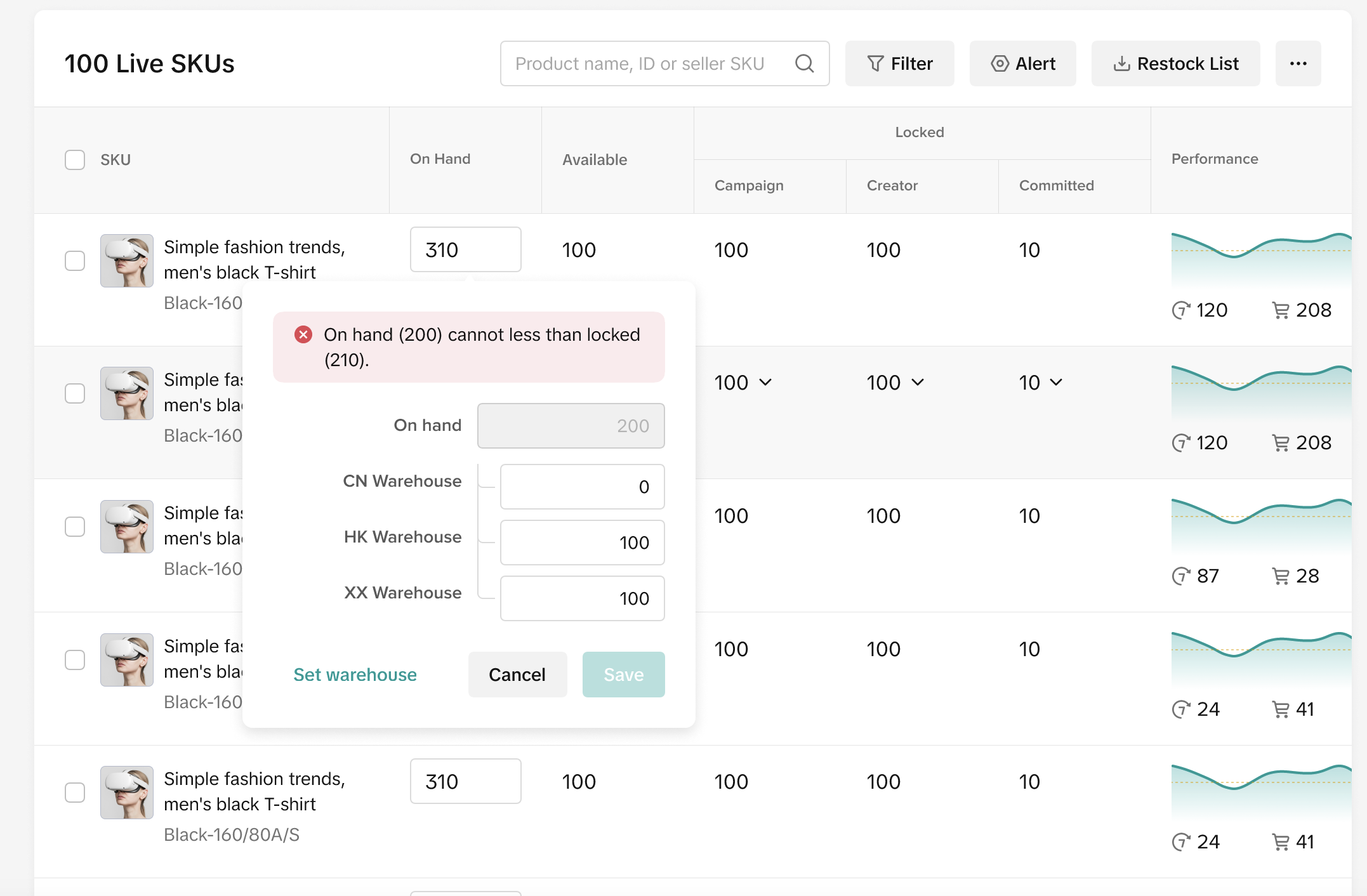The image size is (1367, 896).
Task: Click the red error icon in alert
Action: 303,334
